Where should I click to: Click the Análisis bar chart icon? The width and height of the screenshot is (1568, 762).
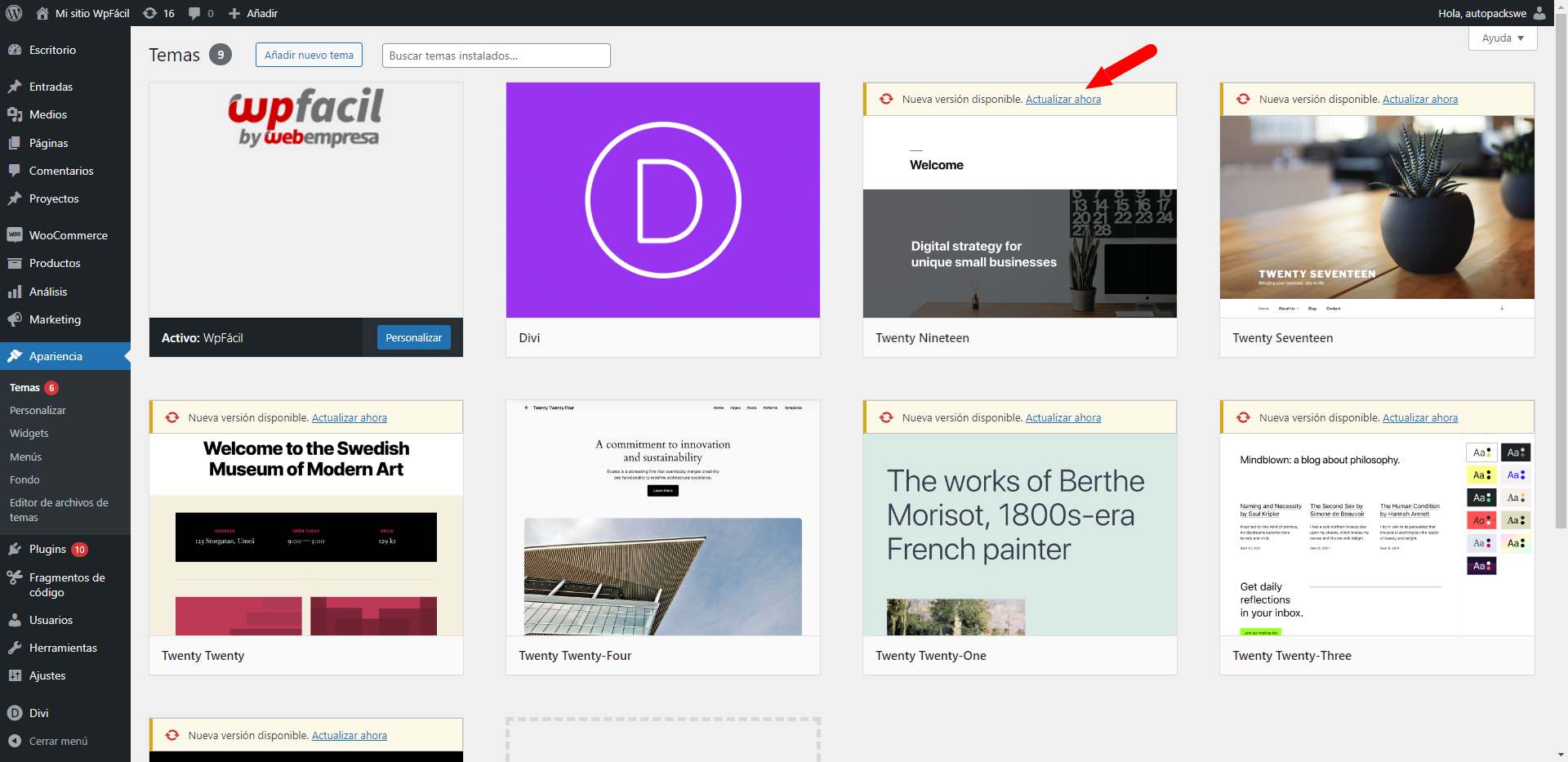pyautogui.click(x=15, y=292)
